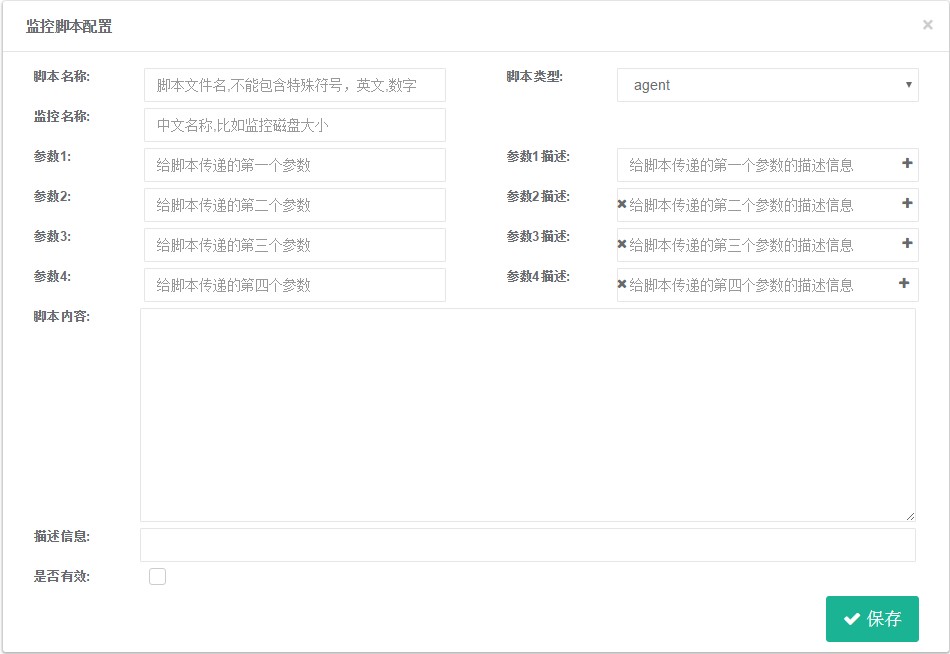
Task: Grab the 脚本内容 textarea resize handle
Action: click(910, 516)
